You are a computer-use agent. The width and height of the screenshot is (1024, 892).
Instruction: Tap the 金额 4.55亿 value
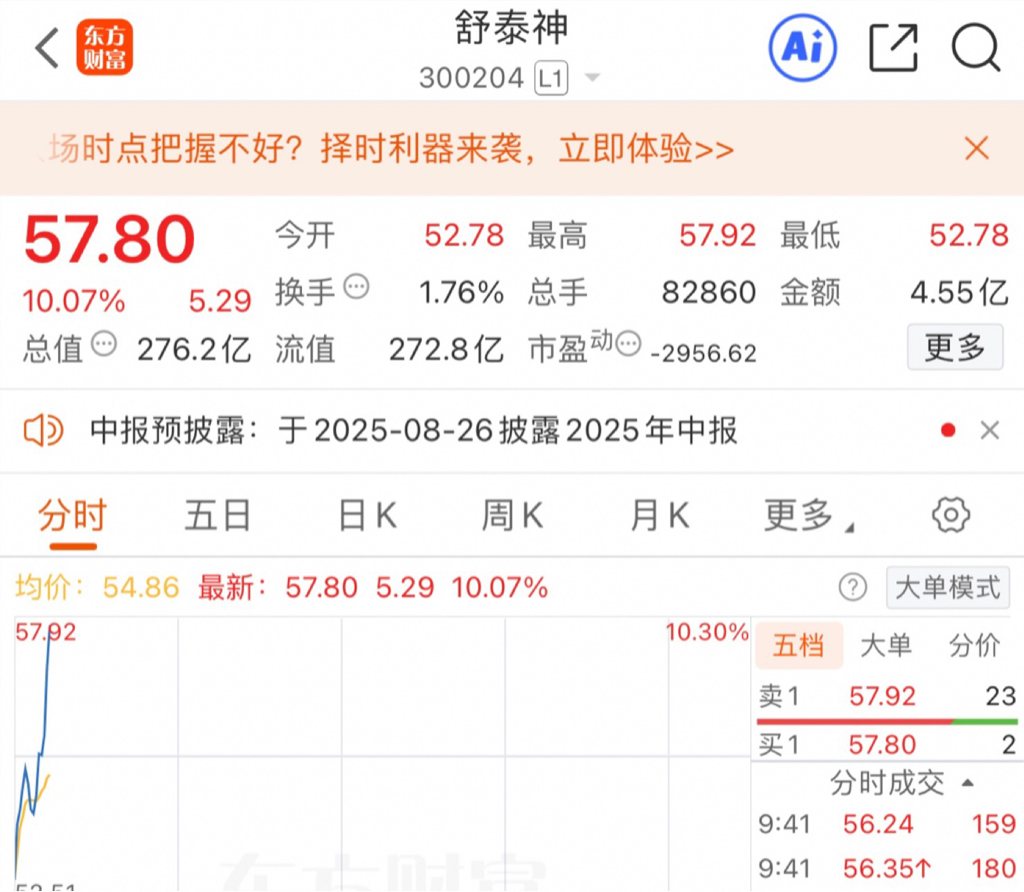959,292
